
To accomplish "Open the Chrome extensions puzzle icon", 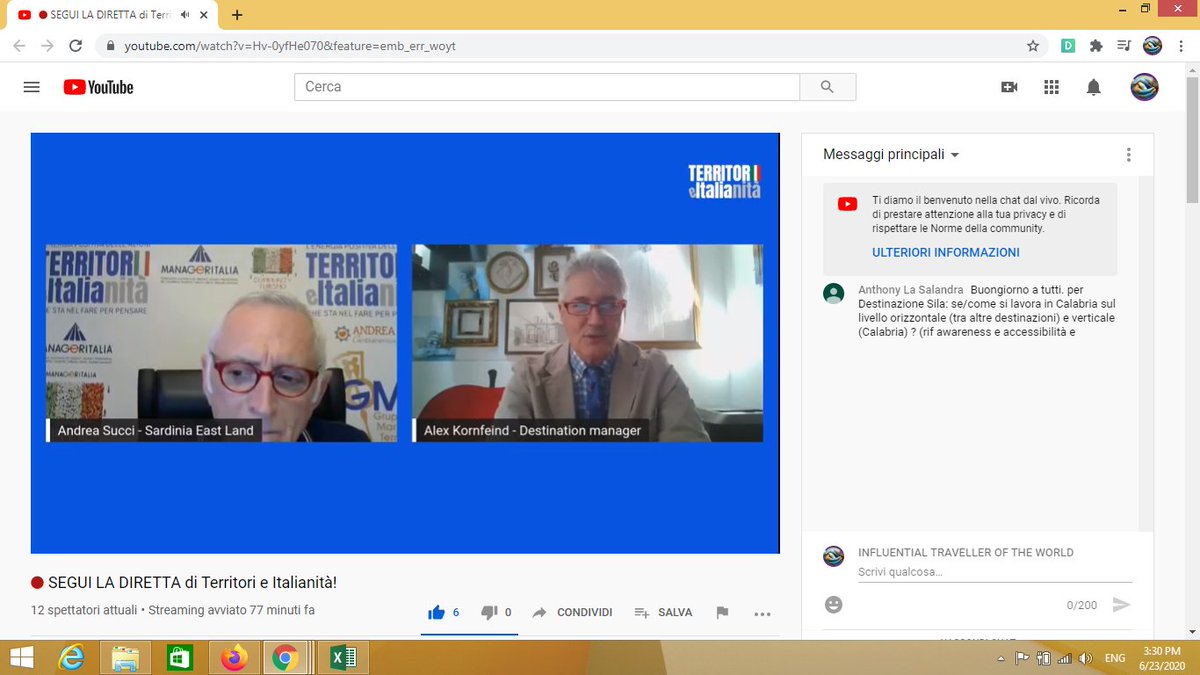I will [1096, 45].
